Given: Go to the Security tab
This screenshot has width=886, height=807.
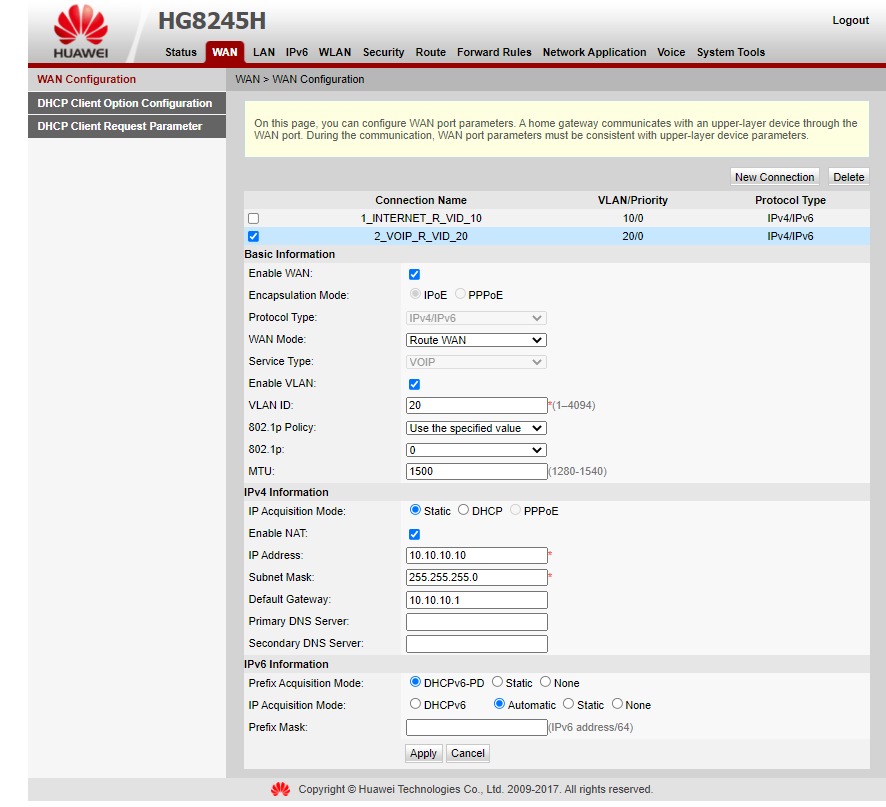Looking at the screenshot, I should pyautogui.click(x=383, y=52).
